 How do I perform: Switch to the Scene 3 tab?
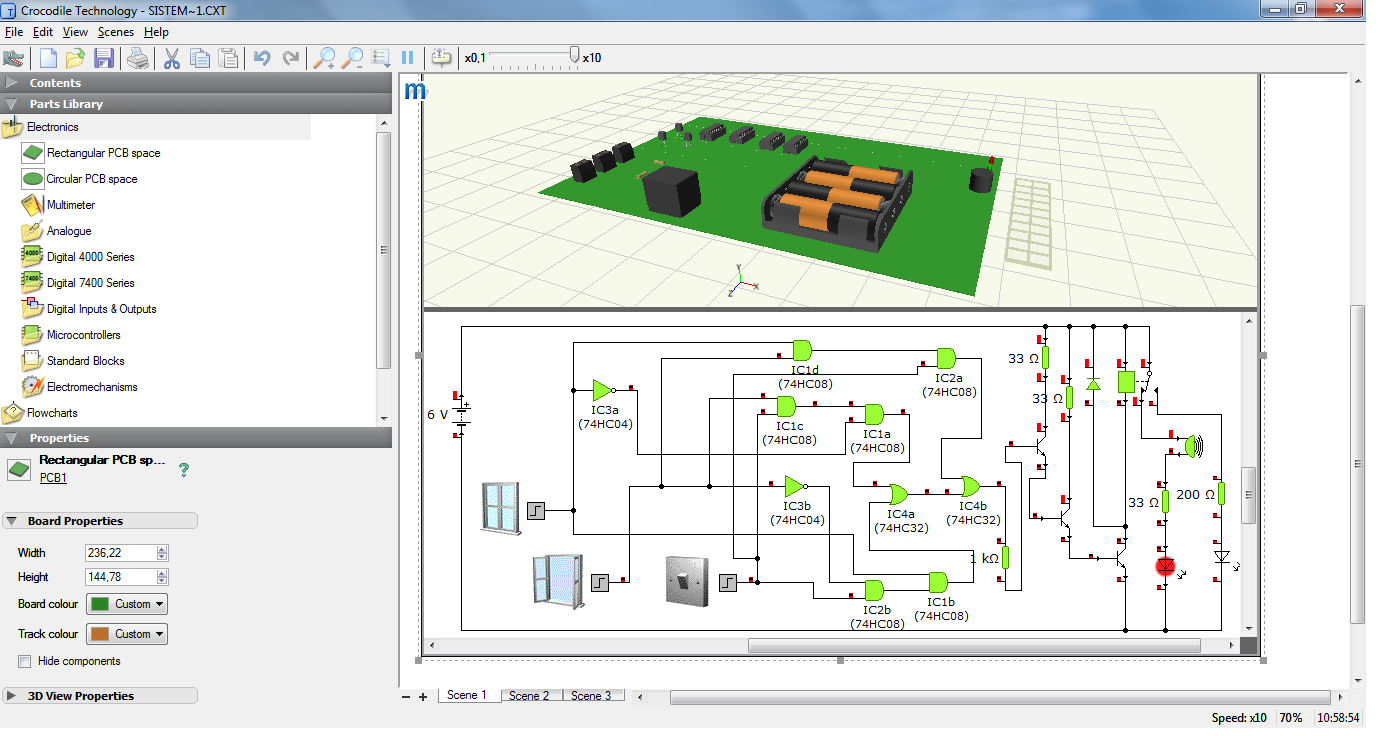tap(591, 696)
